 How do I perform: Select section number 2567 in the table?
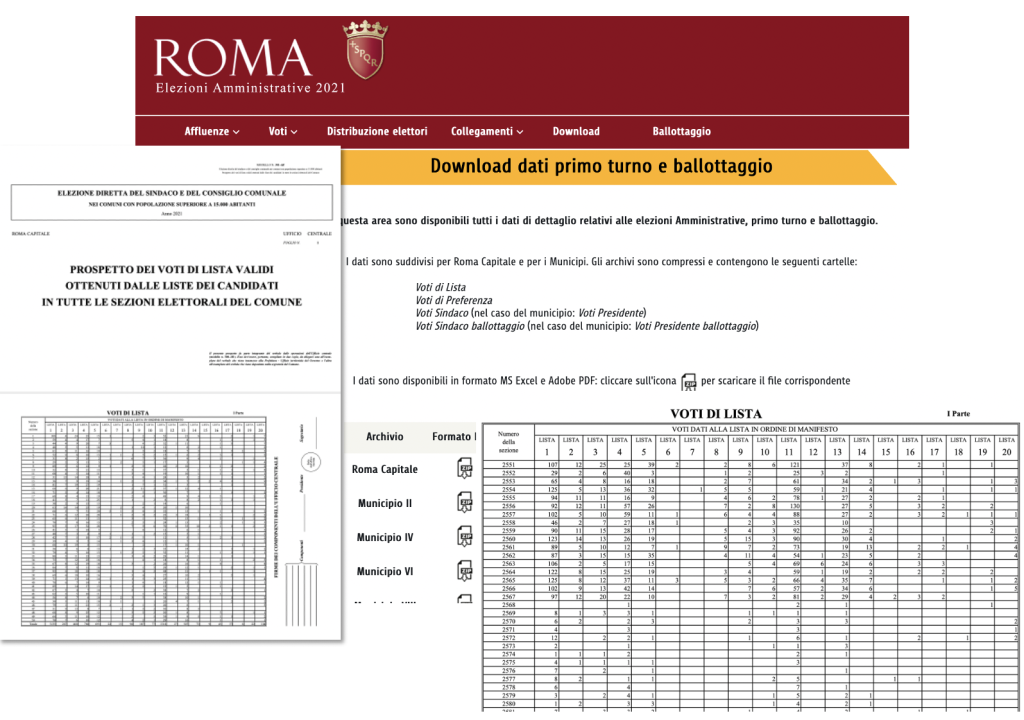point(508,597)
